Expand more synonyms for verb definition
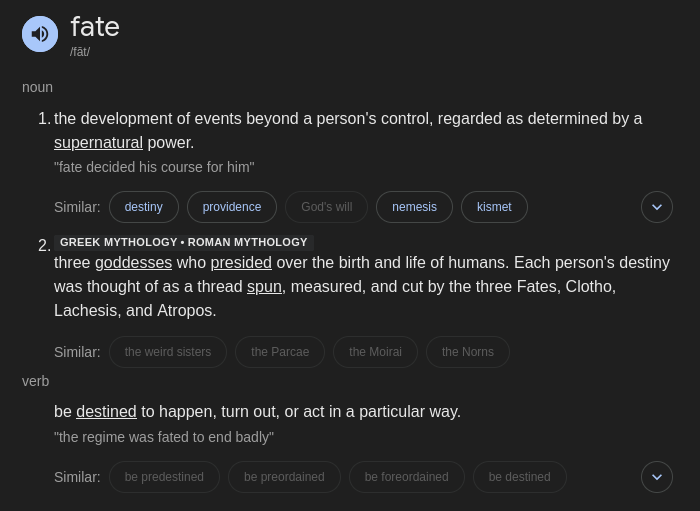 656,477
